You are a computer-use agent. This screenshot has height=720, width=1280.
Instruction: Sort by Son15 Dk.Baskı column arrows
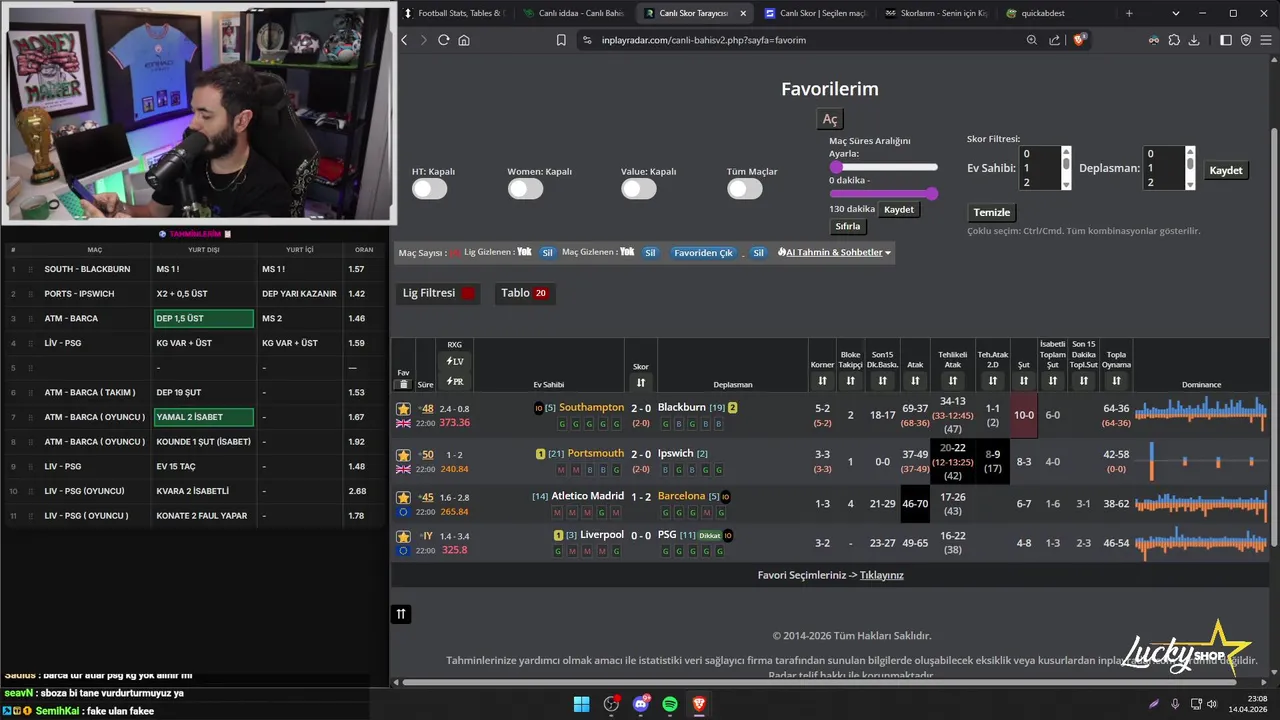click(882, 381)
